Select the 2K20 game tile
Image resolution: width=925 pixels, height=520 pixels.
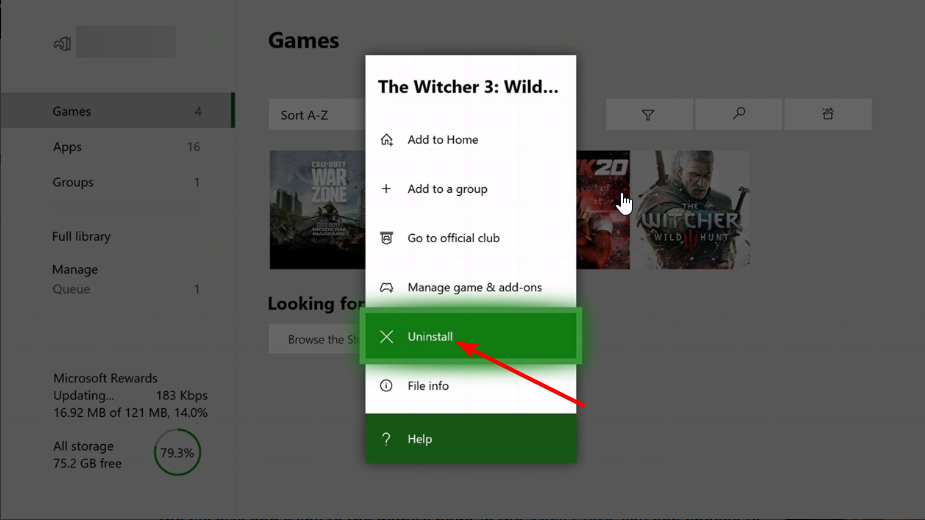tap(603, 210)
